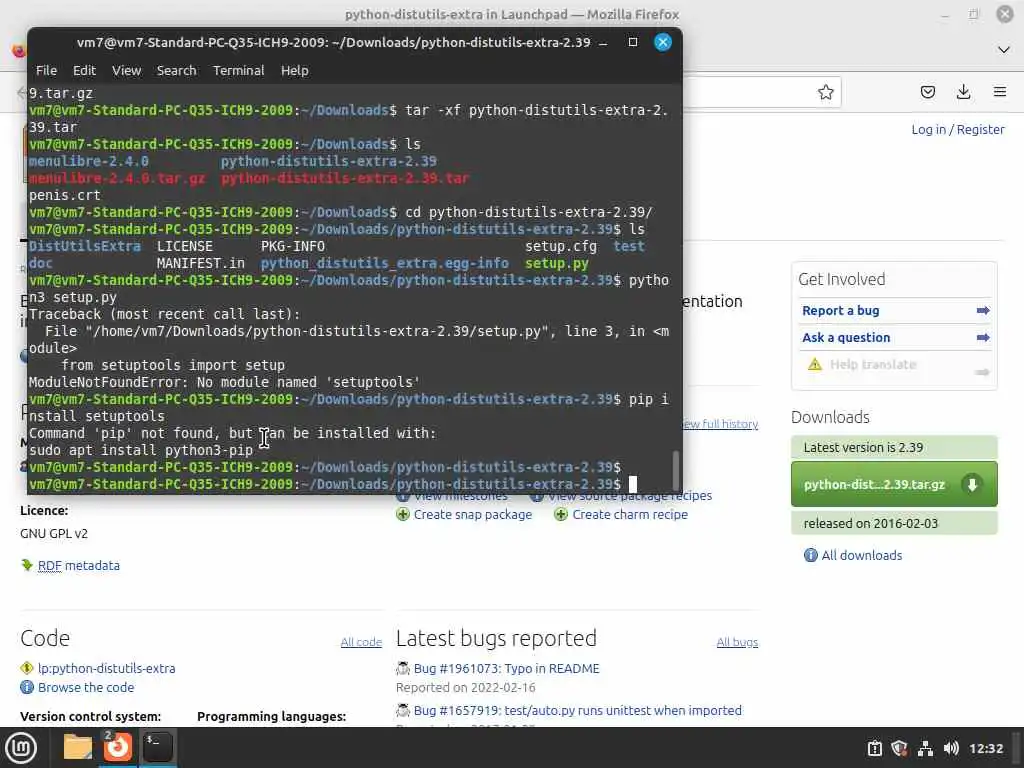Open the Terminal menu in the menubar
The image size is (1024, 768).
tap(238, 71)
